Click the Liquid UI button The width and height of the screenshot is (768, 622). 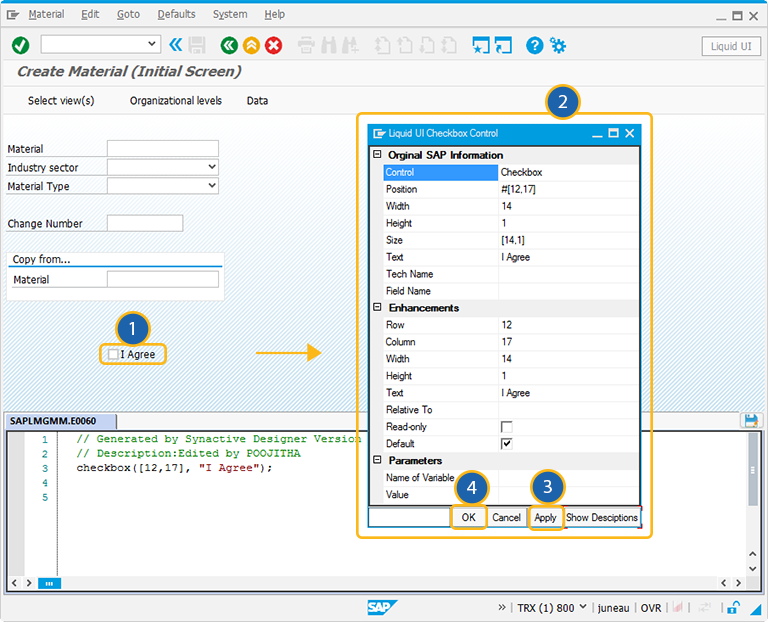731,47
